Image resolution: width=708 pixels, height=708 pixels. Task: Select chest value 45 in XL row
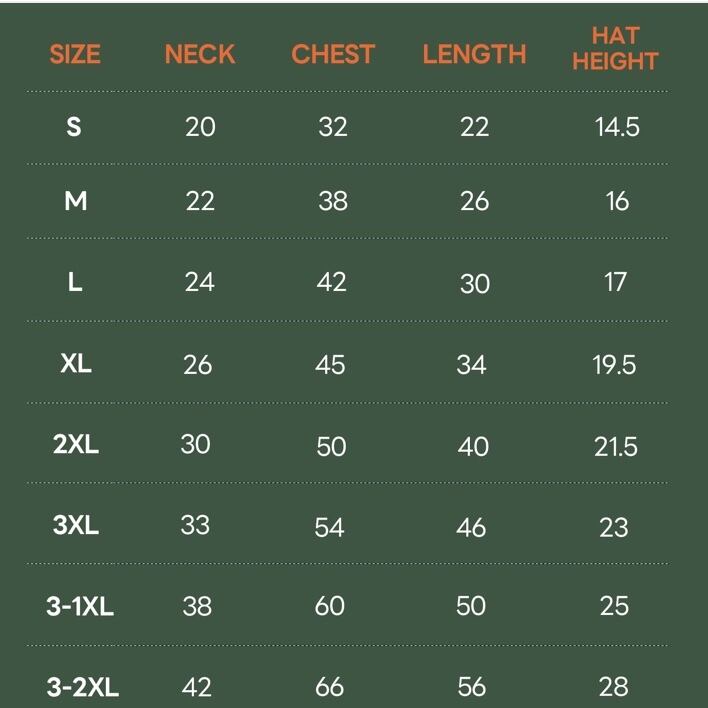pos(331,364)
